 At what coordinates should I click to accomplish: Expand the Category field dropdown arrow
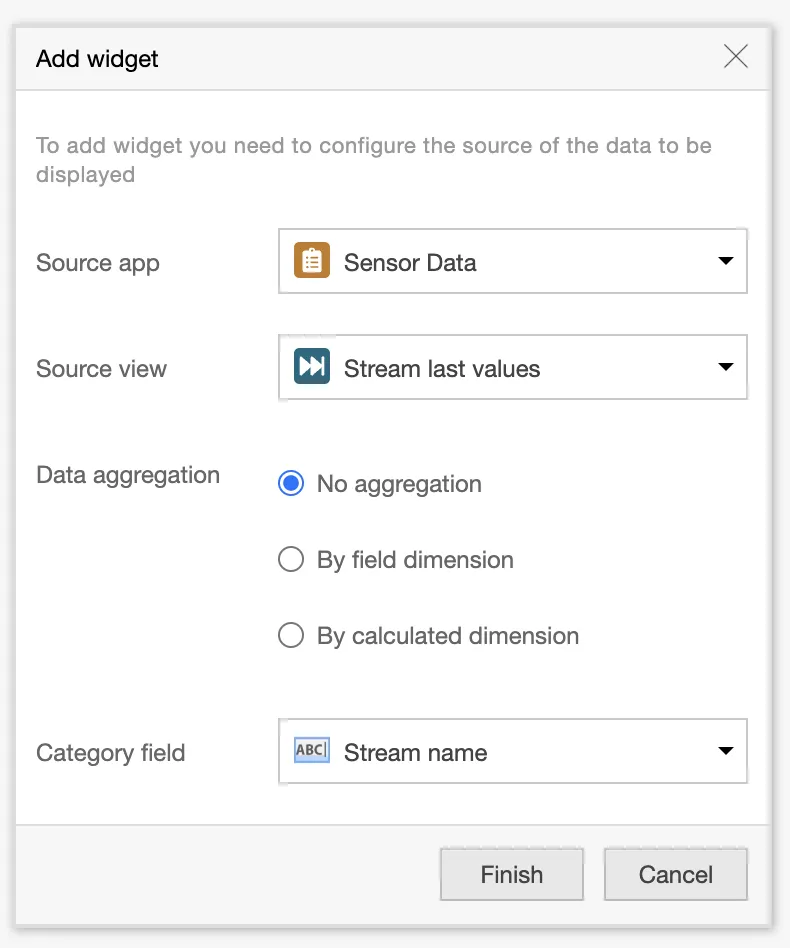(x=726, y=752)
